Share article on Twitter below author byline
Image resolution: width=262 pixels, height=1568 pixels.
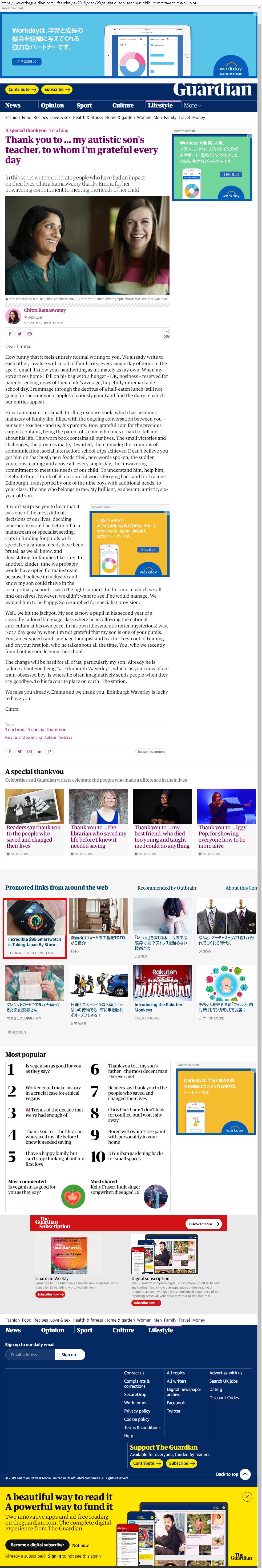point(19,334)
